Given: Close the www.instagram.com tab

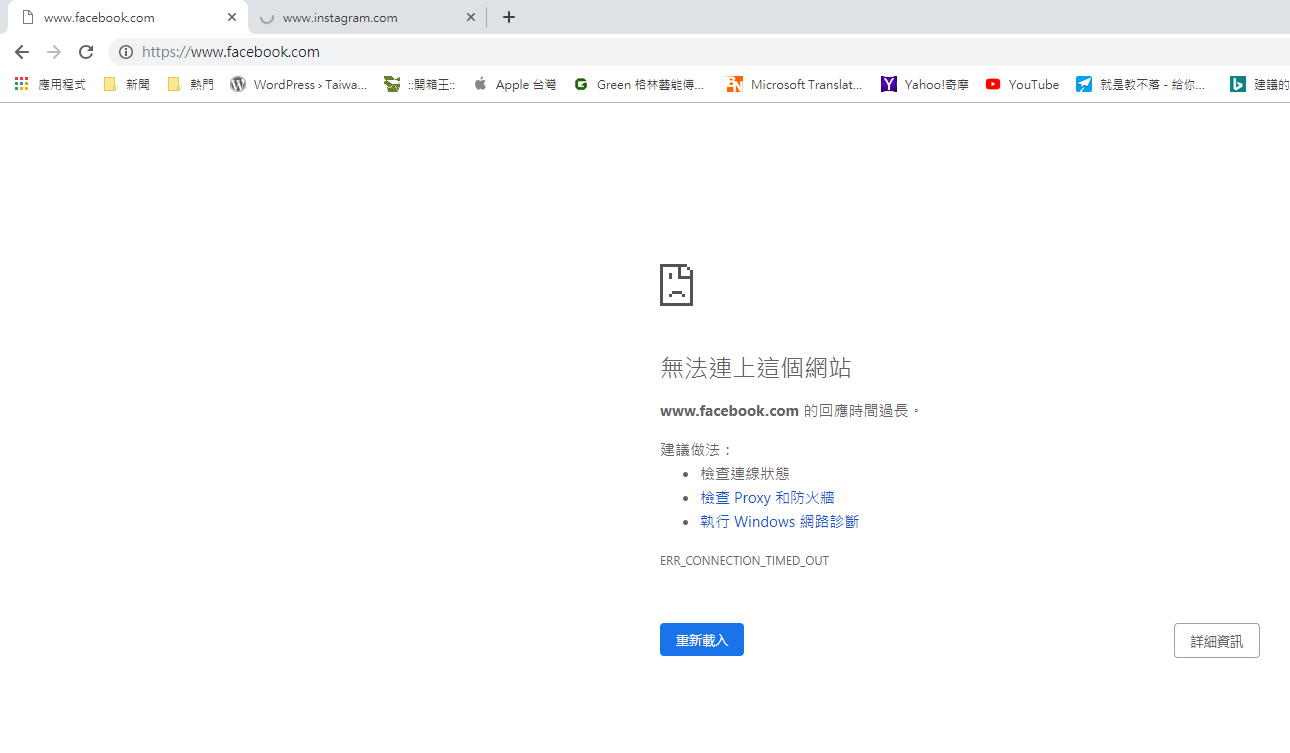Looking at the screenshot, I should point(471,17).
